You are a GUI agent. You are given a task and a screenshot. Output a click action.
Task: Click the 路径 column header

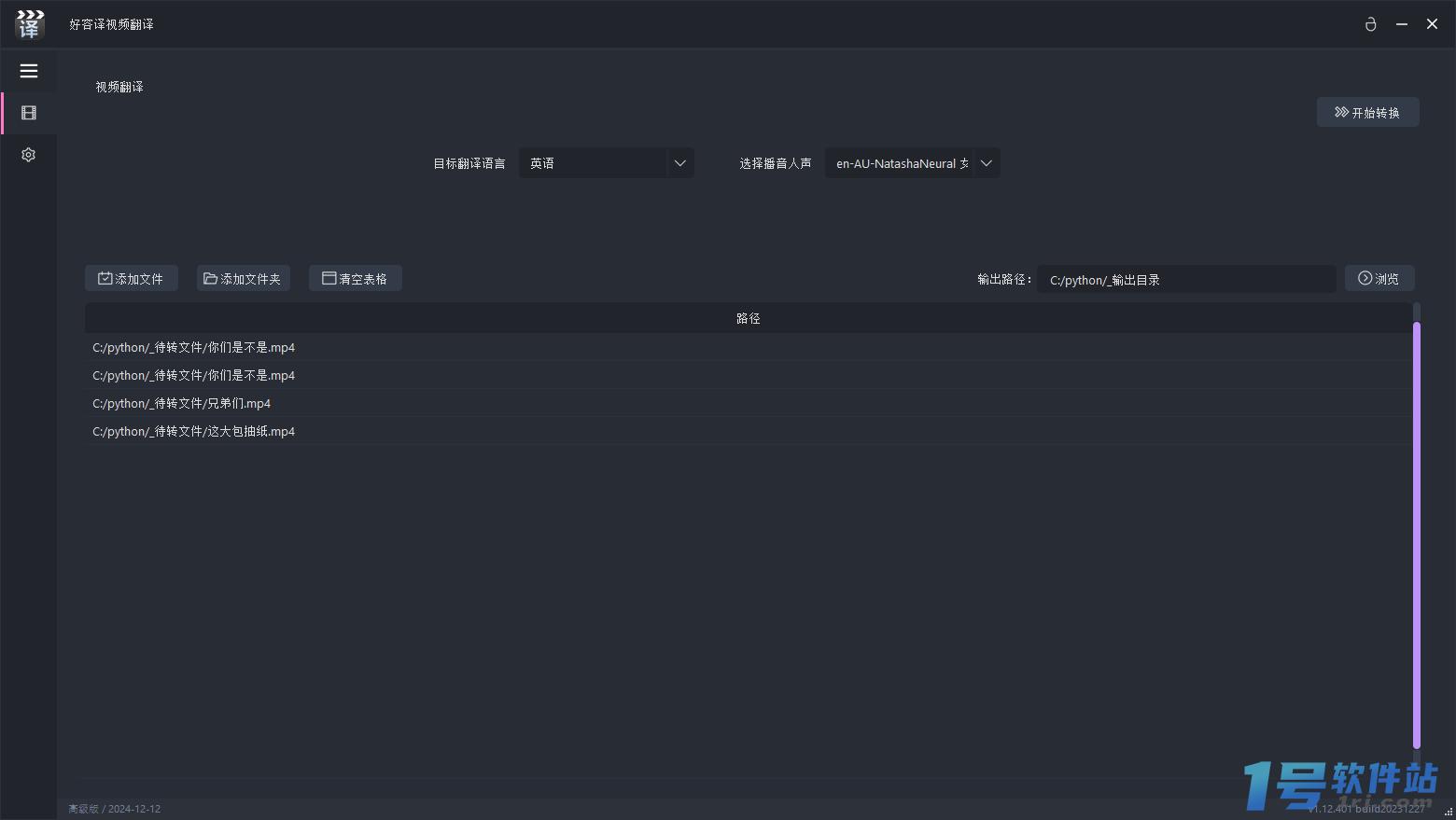coord(748,318)
